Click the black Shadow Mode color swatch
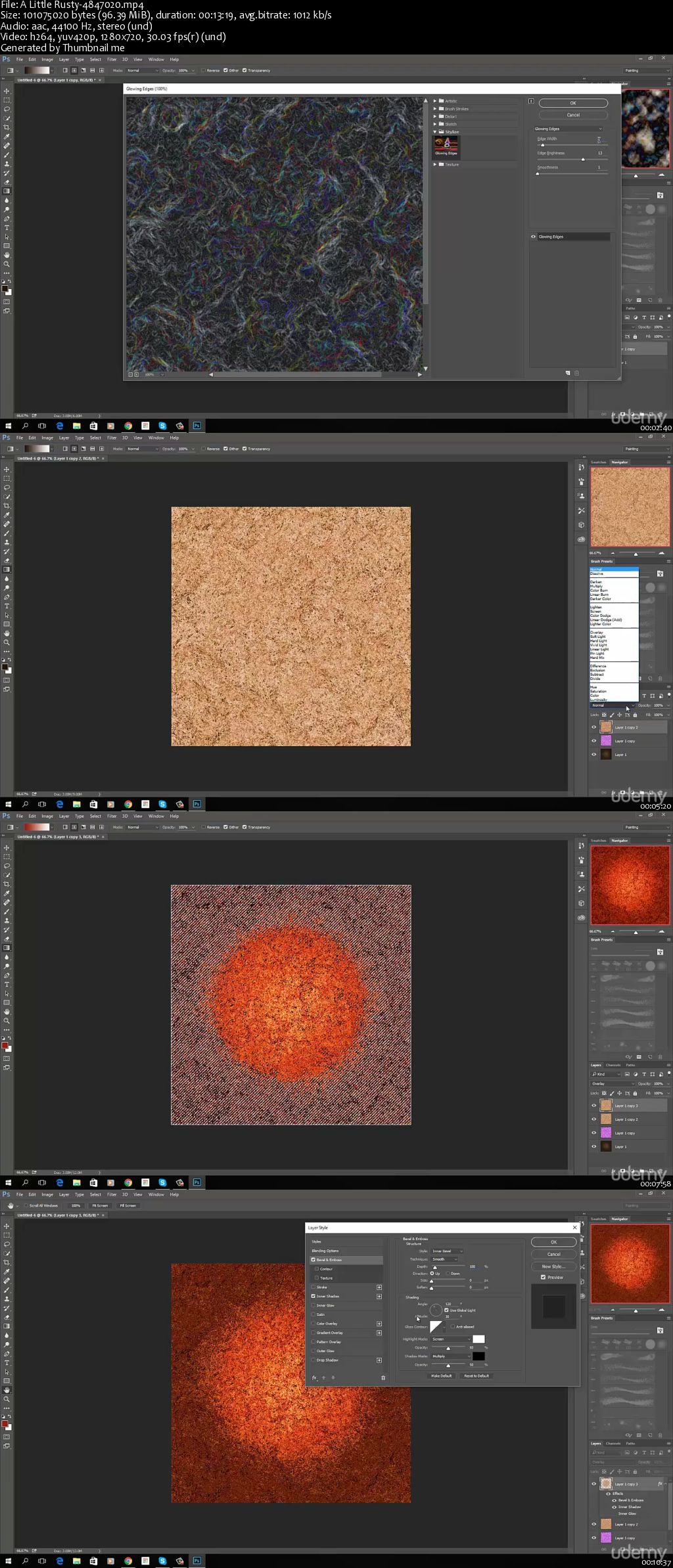The height and width of the screenshot is (1568, 673). tap(478, 1356)
